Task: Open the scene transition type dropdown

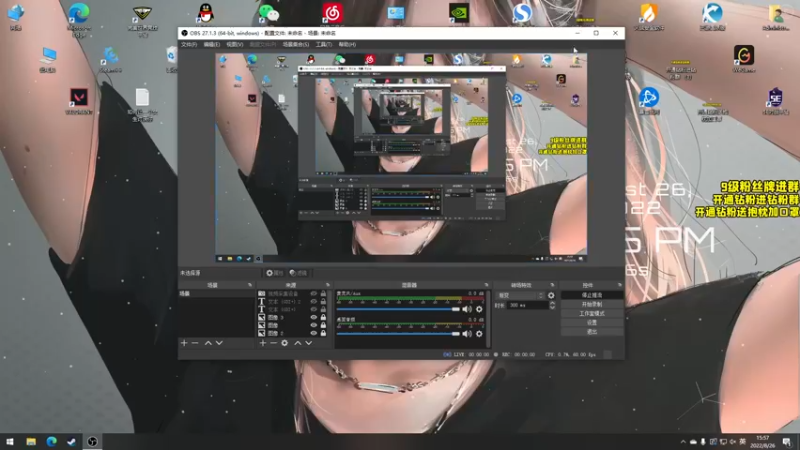Action: 520,295
